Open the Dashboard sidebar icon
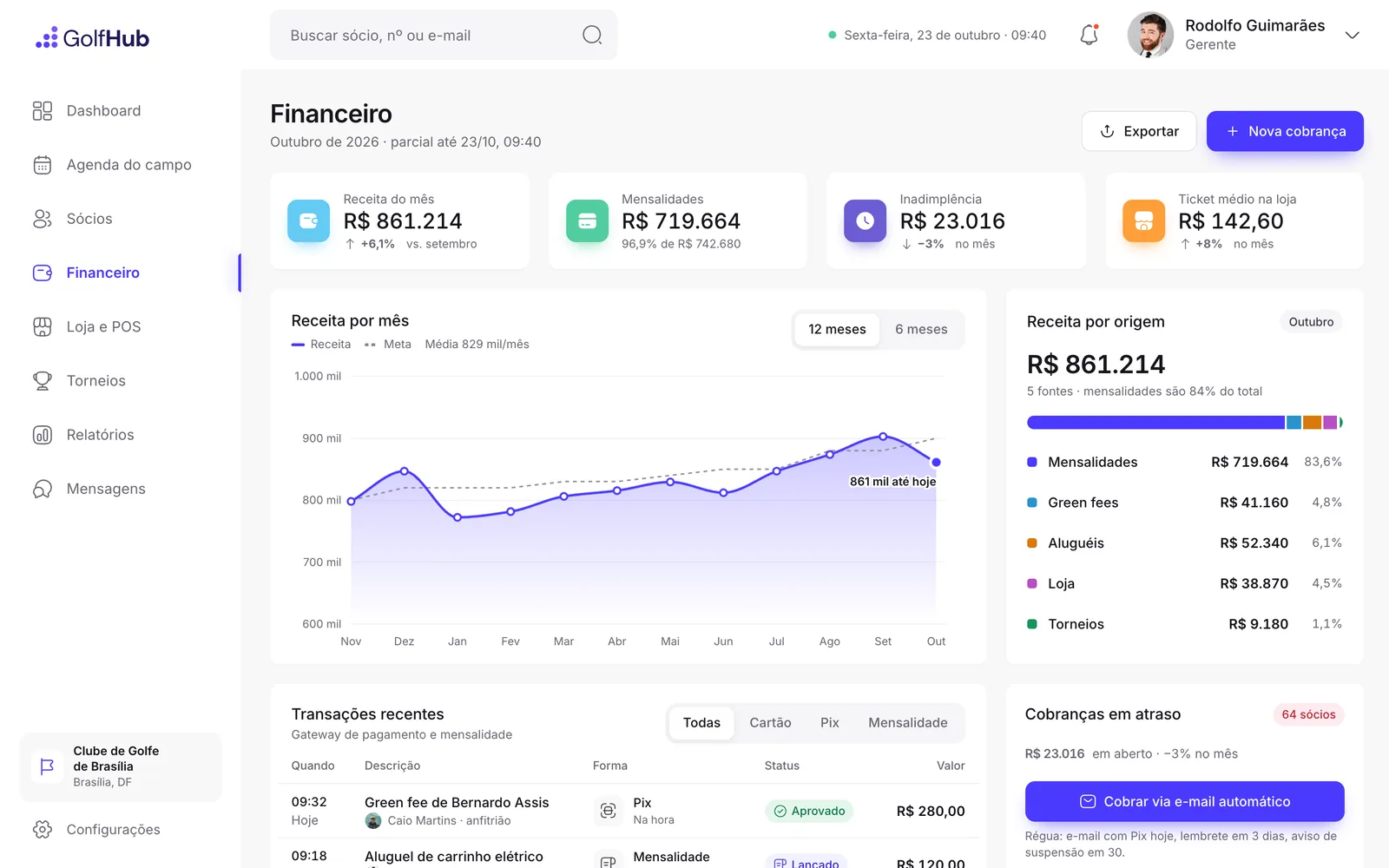Image resolution: width=1389 pixels, height=868 pixels. point(43,110)
